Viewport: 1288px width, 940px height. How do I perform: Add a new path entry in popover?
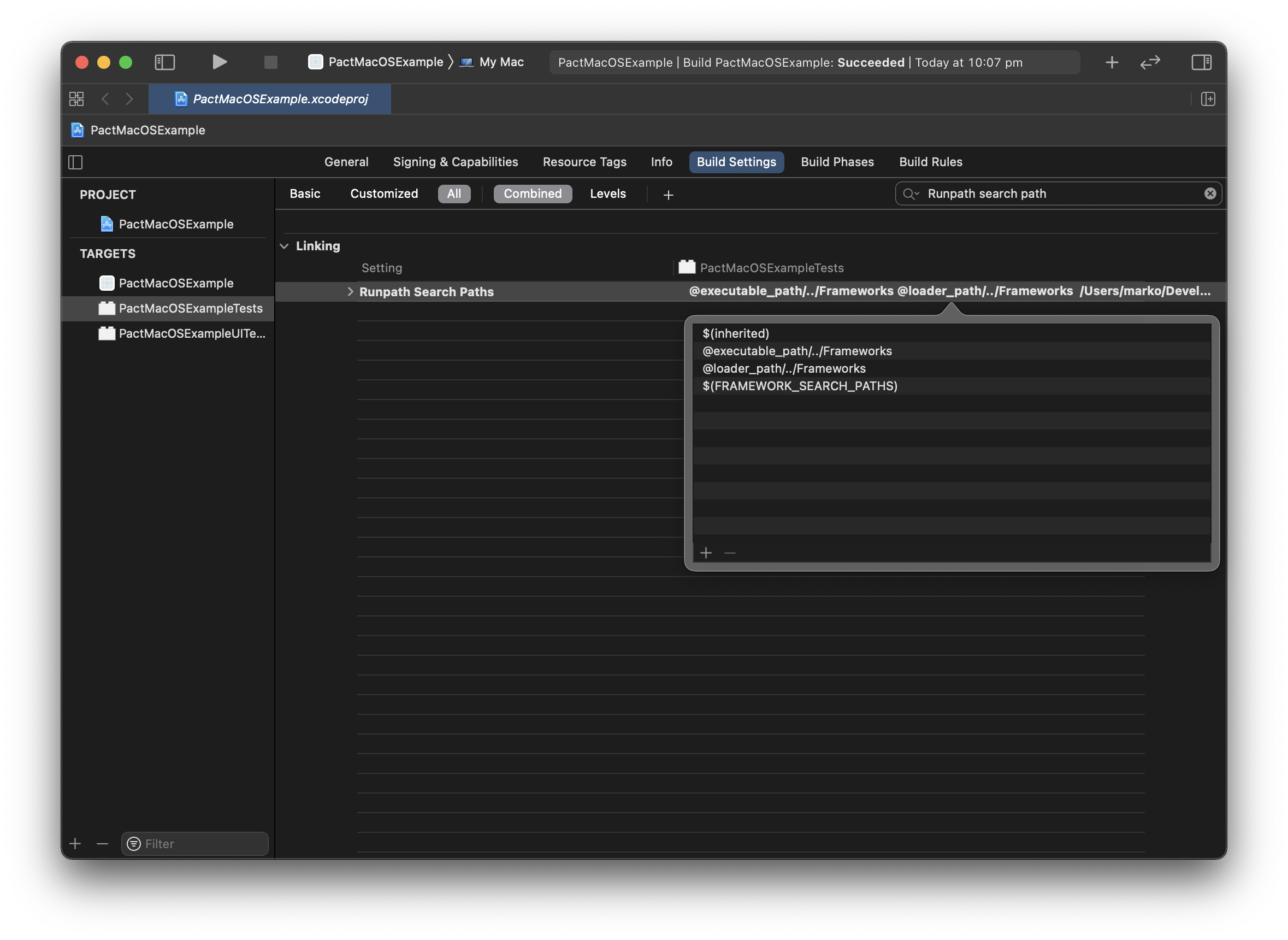coord(706,553)
